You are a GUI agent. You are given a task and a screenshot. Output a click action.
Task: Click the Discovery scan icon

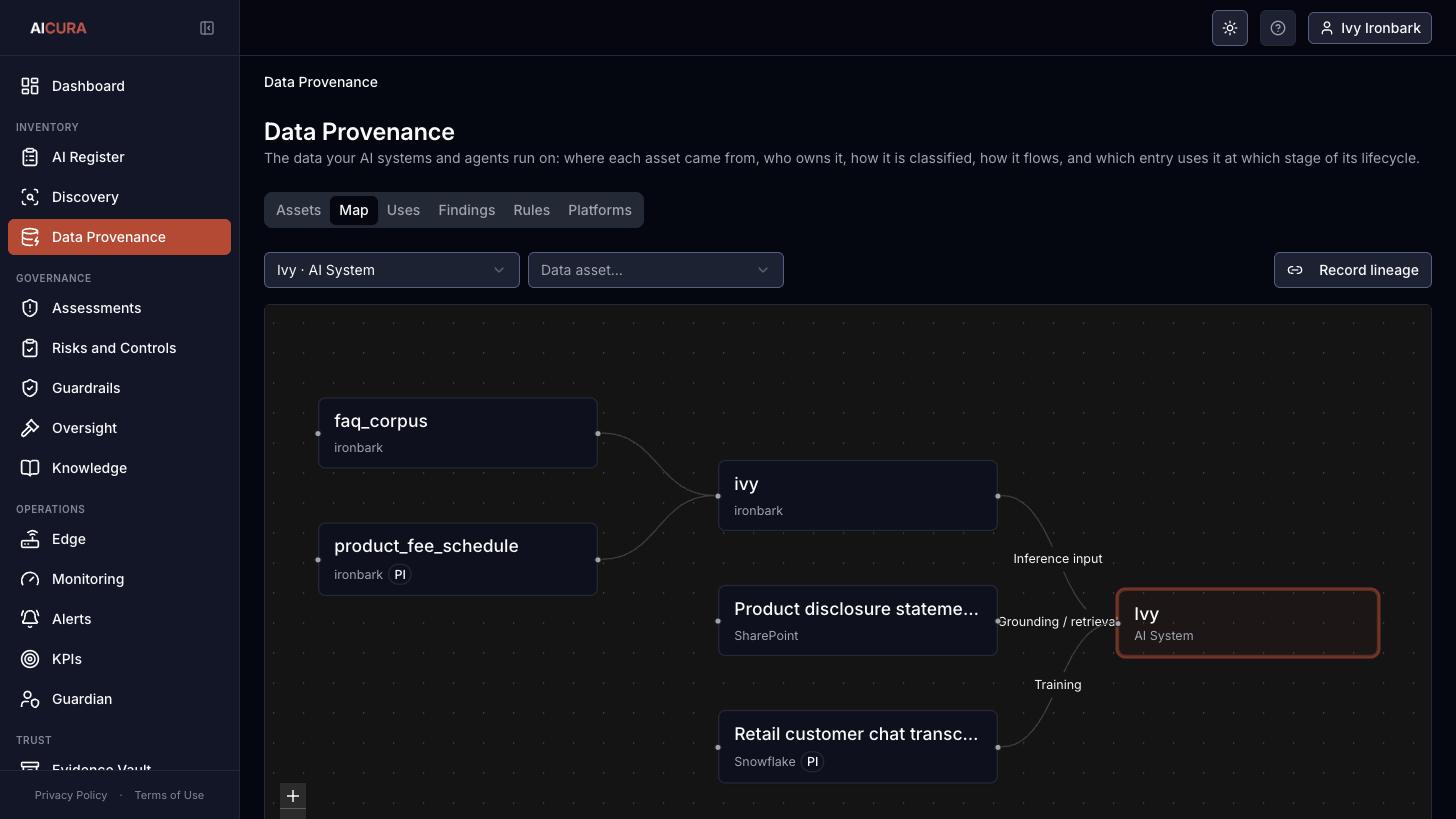click(x=30, y=197)
